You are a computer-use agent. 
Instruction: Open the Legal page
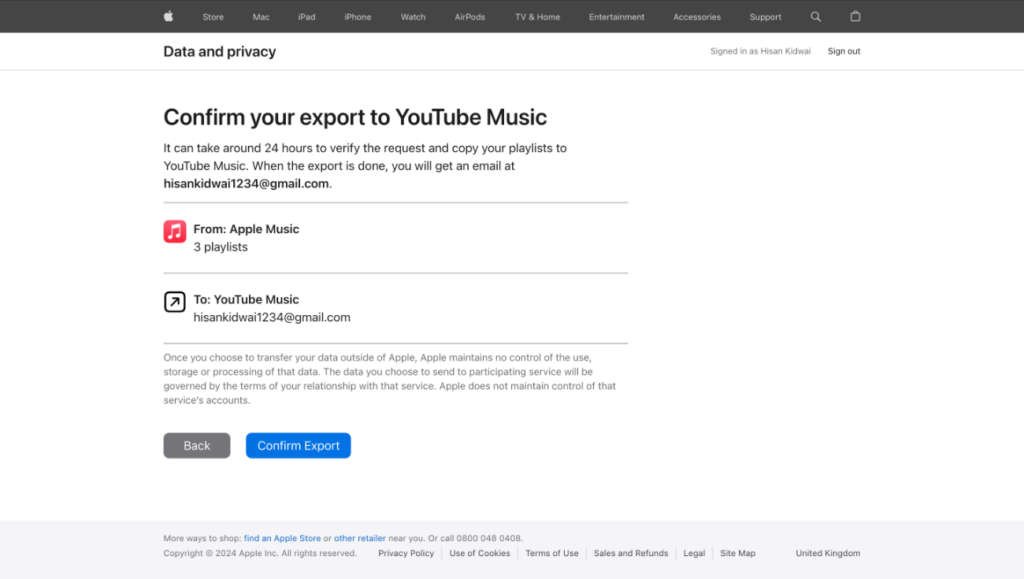694,552
